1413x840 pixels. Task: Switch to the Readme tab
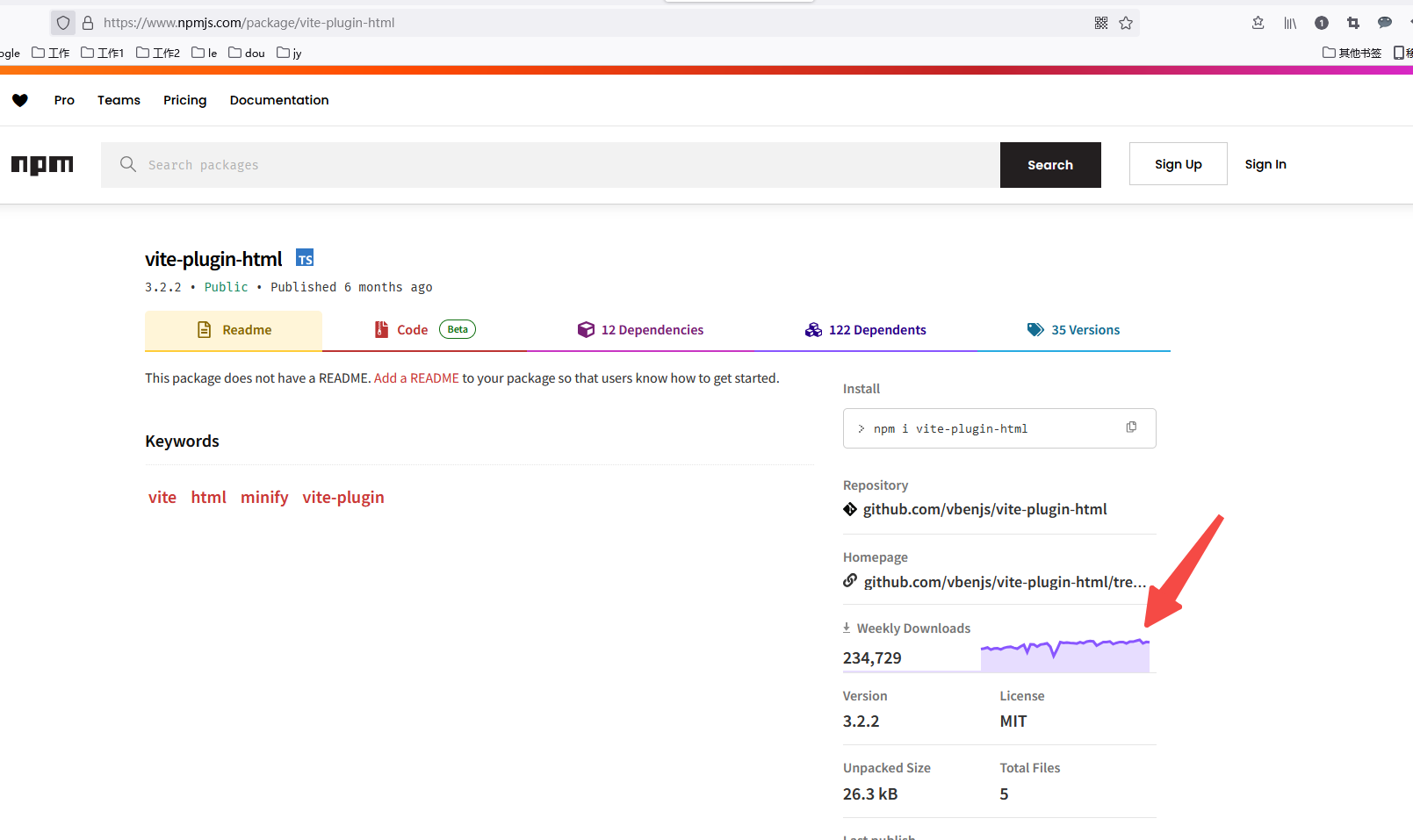tap(234, 330)
